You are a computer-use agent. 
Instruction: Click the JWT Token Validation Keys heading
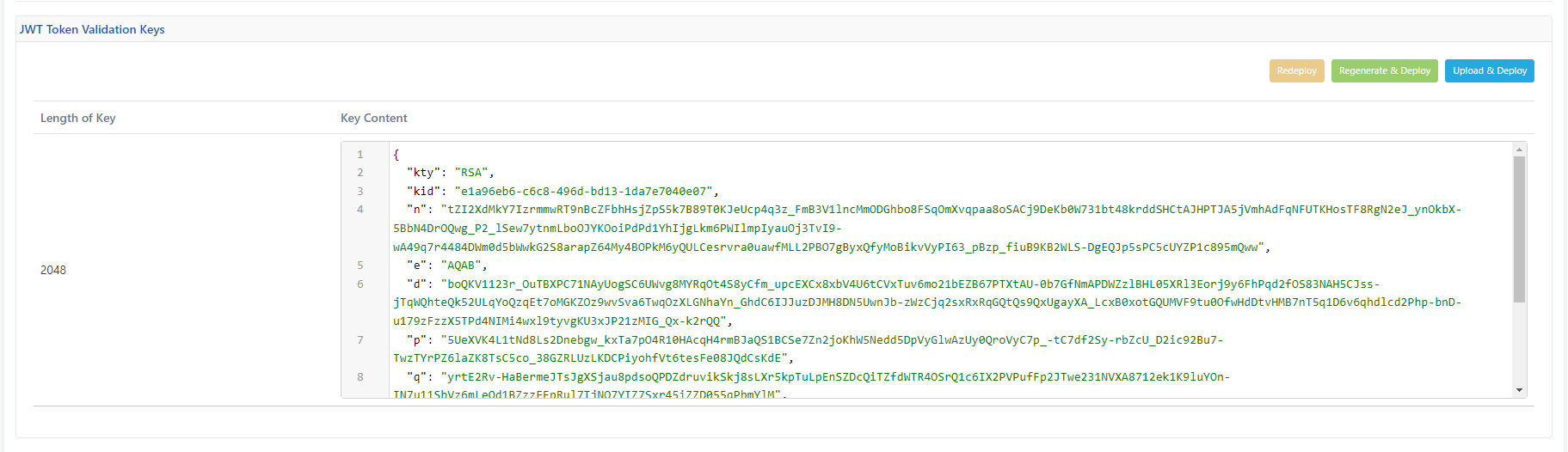click(92, 29)
